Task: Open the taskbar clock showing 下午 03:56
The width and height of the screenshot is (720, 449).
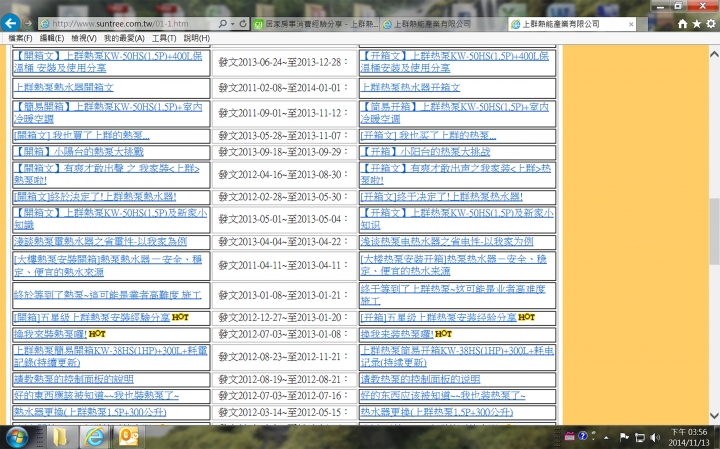Action: pos(689,437)
